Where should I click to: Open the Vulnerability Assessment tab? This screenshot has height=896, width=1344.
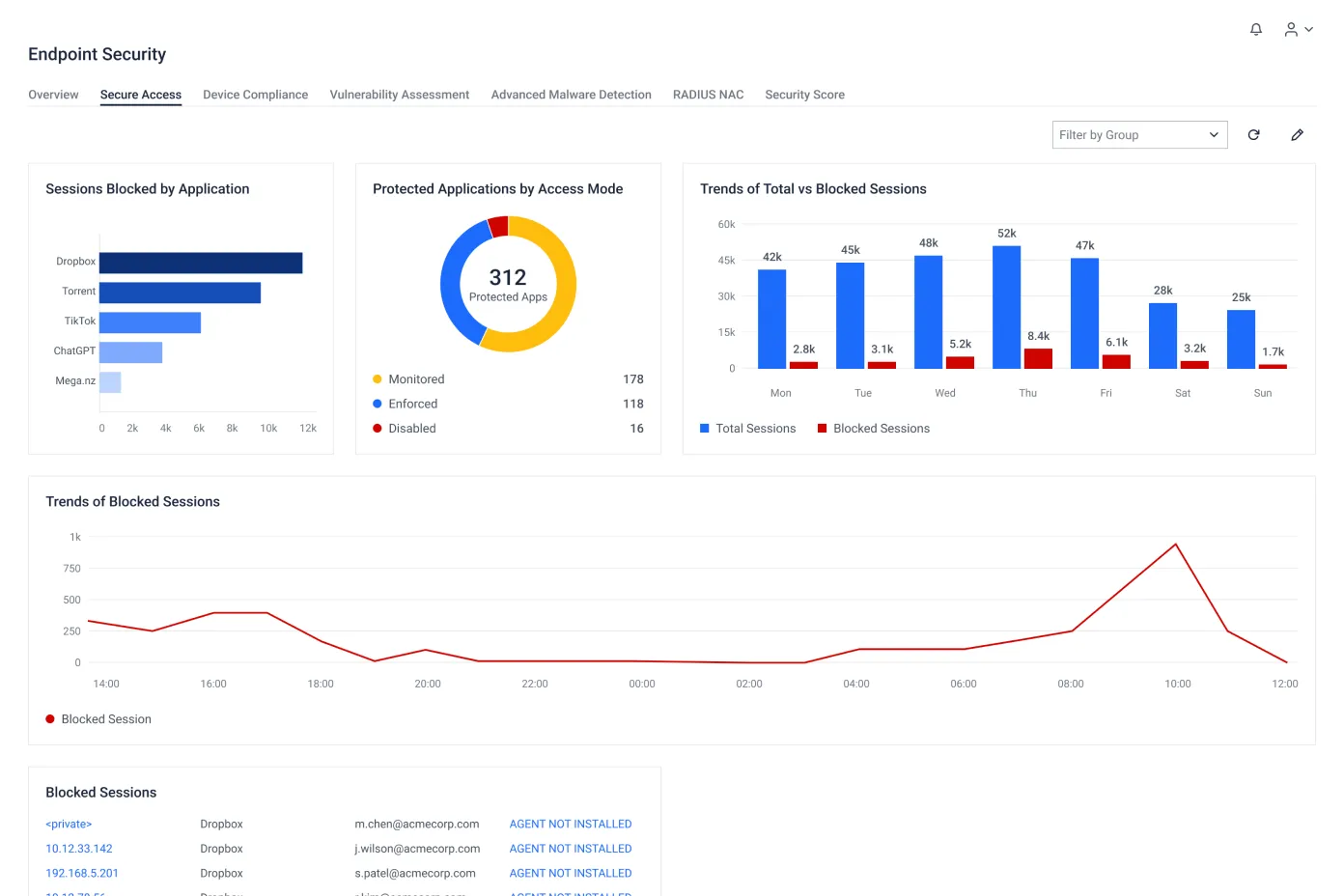(399, 95)
